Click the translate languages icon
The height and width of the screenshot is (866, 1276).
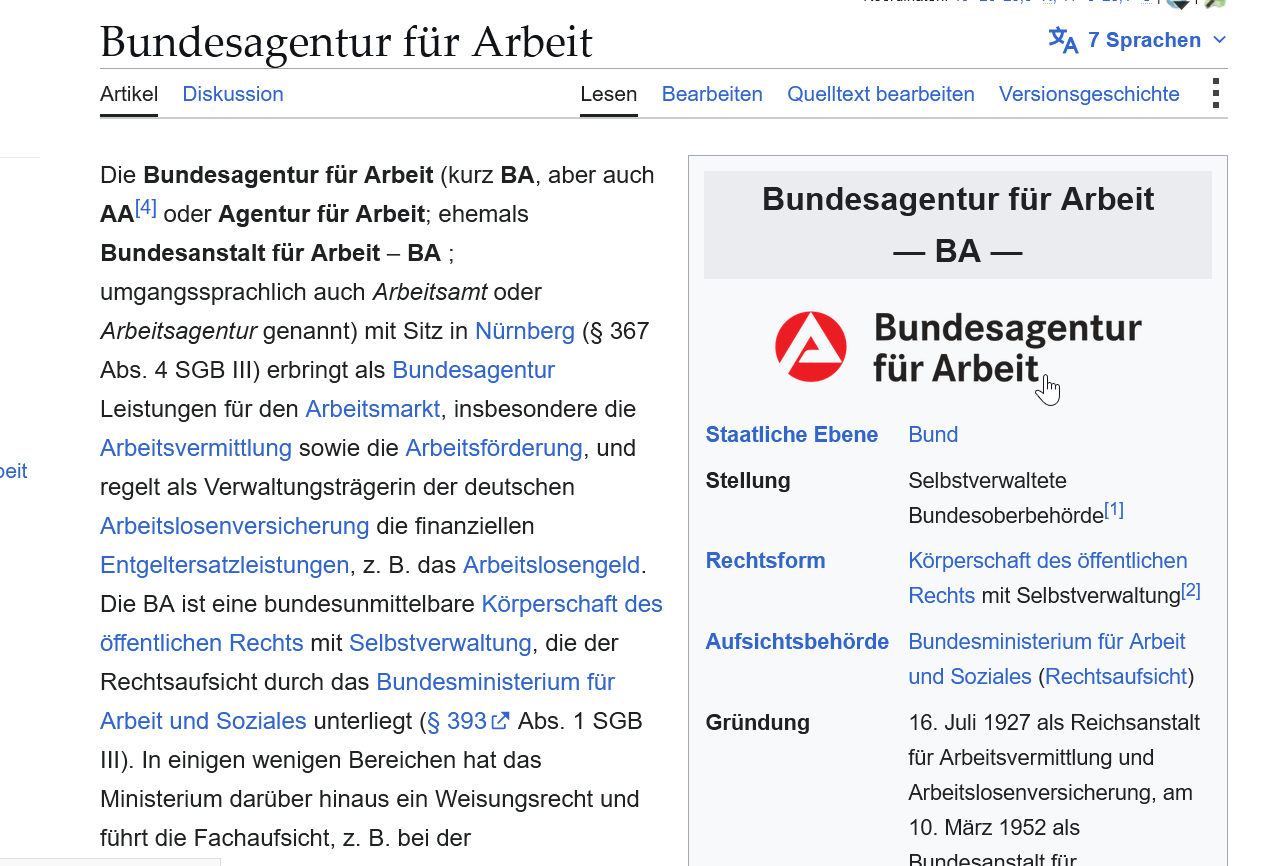click(x=1063, y=40)
